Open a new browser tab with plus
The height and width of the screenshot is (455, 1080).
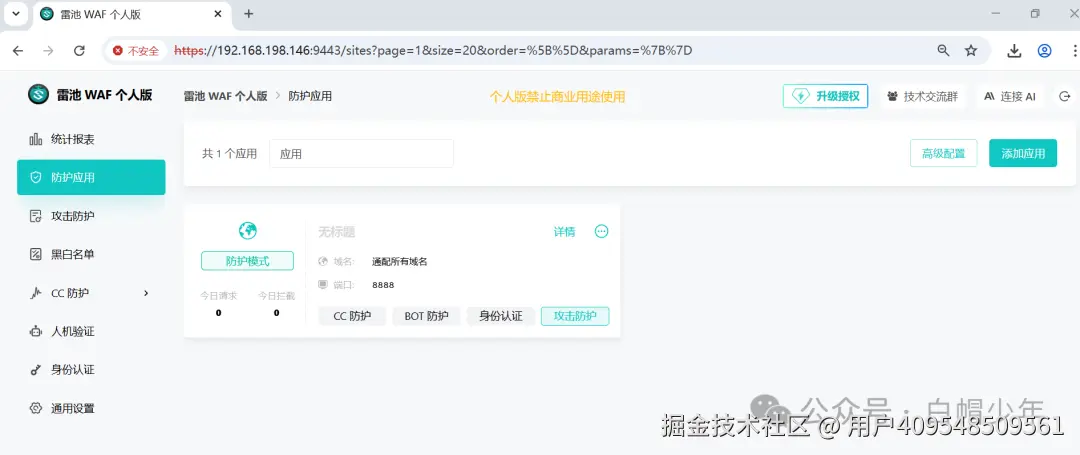(249, 14)
